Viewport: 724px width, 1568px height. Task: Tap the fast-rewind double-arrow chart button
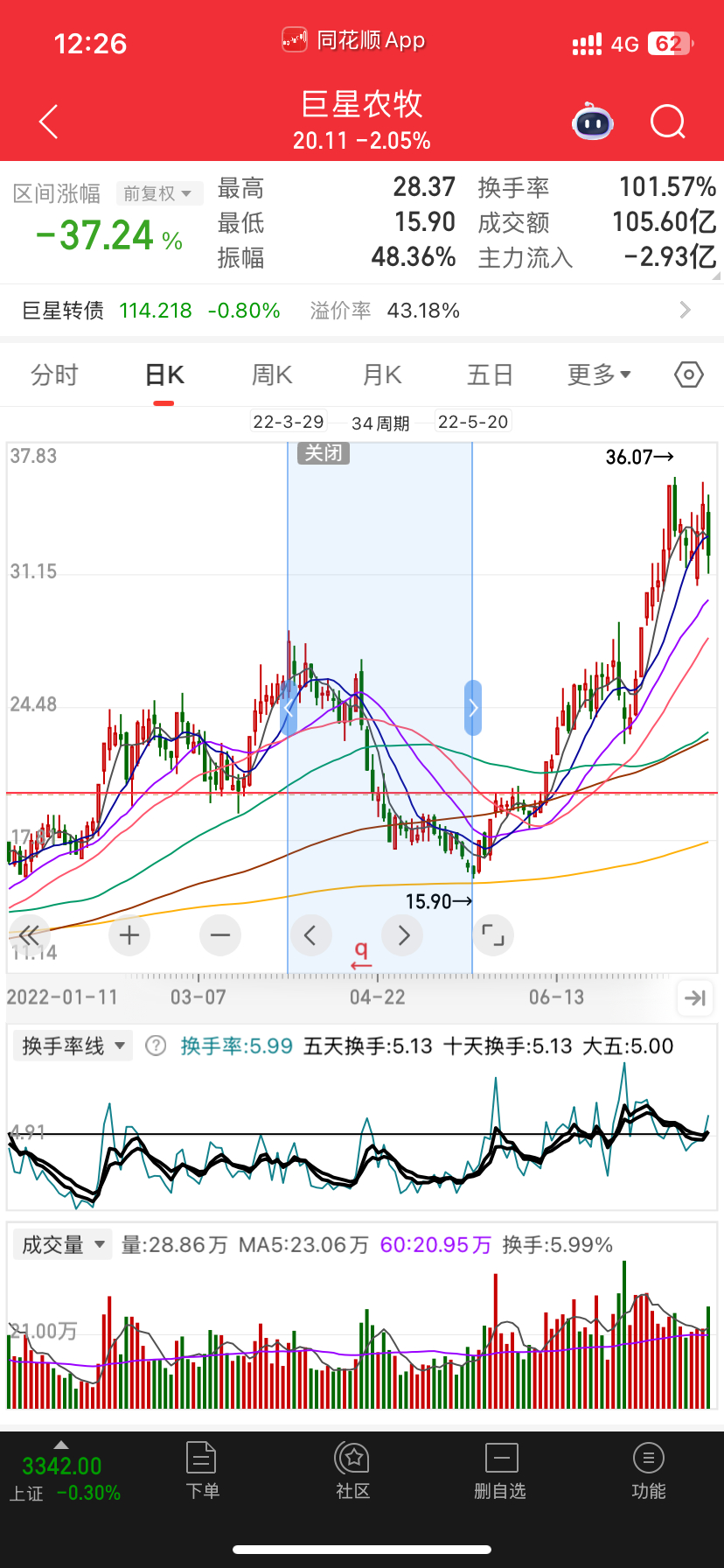[29, 935]
